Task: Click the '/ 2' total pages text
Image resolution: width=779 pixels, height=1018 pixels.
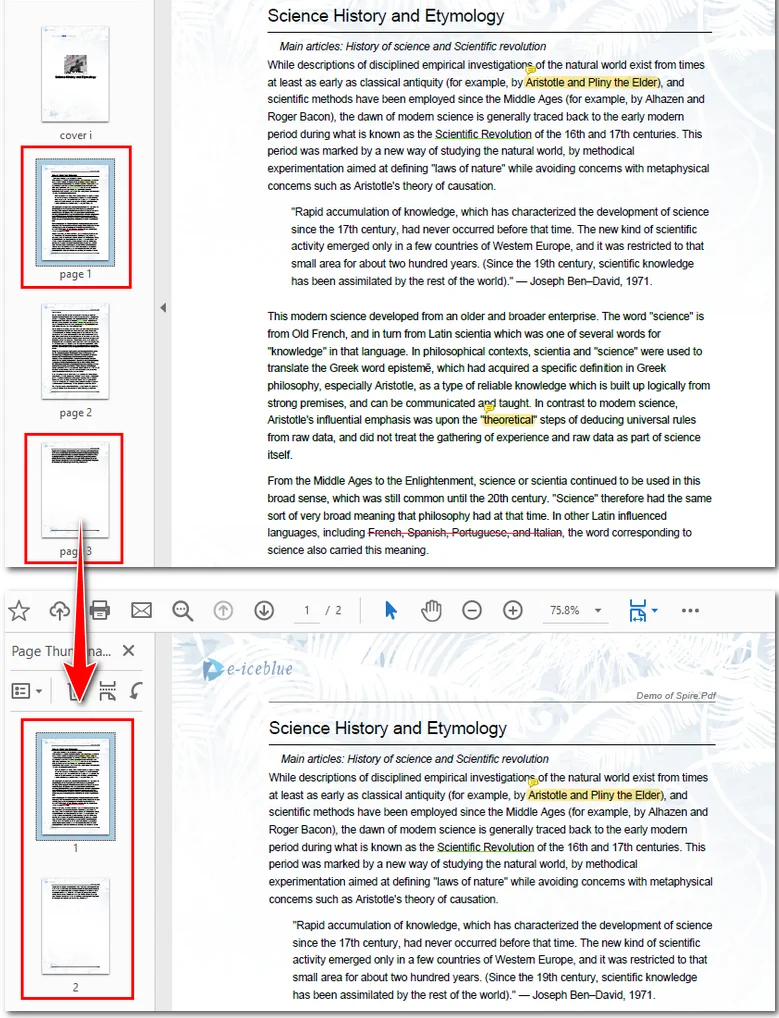Action: (x=333, y=610)
